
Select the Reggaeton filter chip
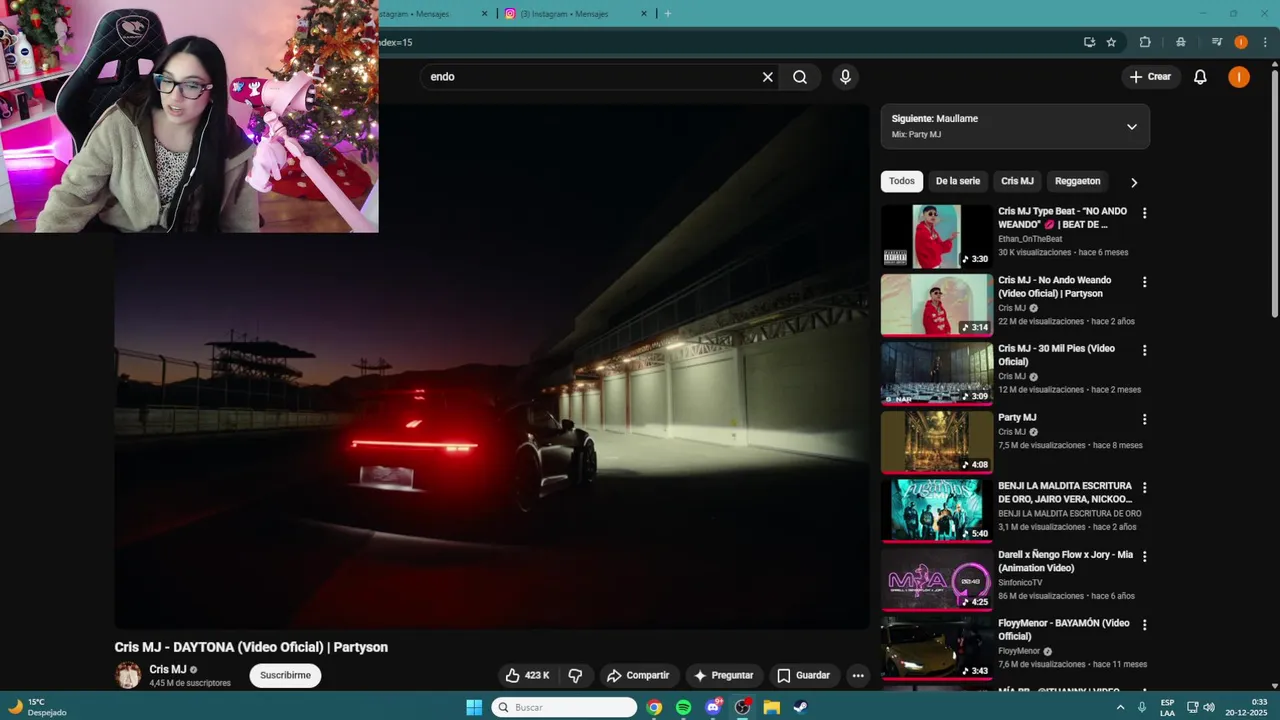point(1077,181)
